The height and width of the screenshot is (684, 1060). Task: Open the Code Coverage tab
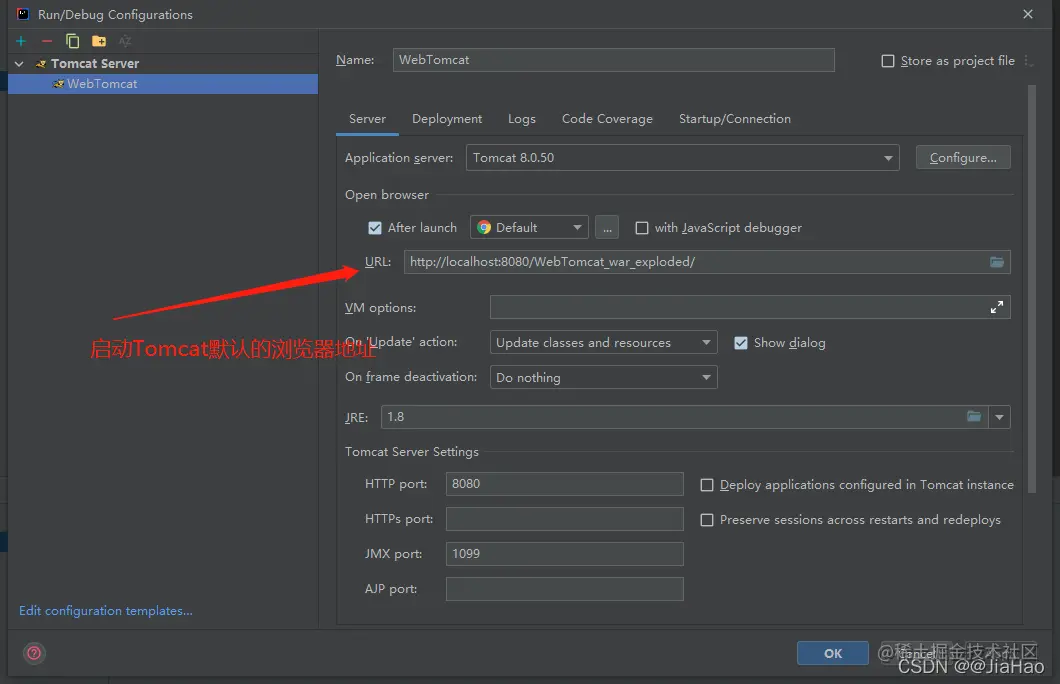[607, 119]
